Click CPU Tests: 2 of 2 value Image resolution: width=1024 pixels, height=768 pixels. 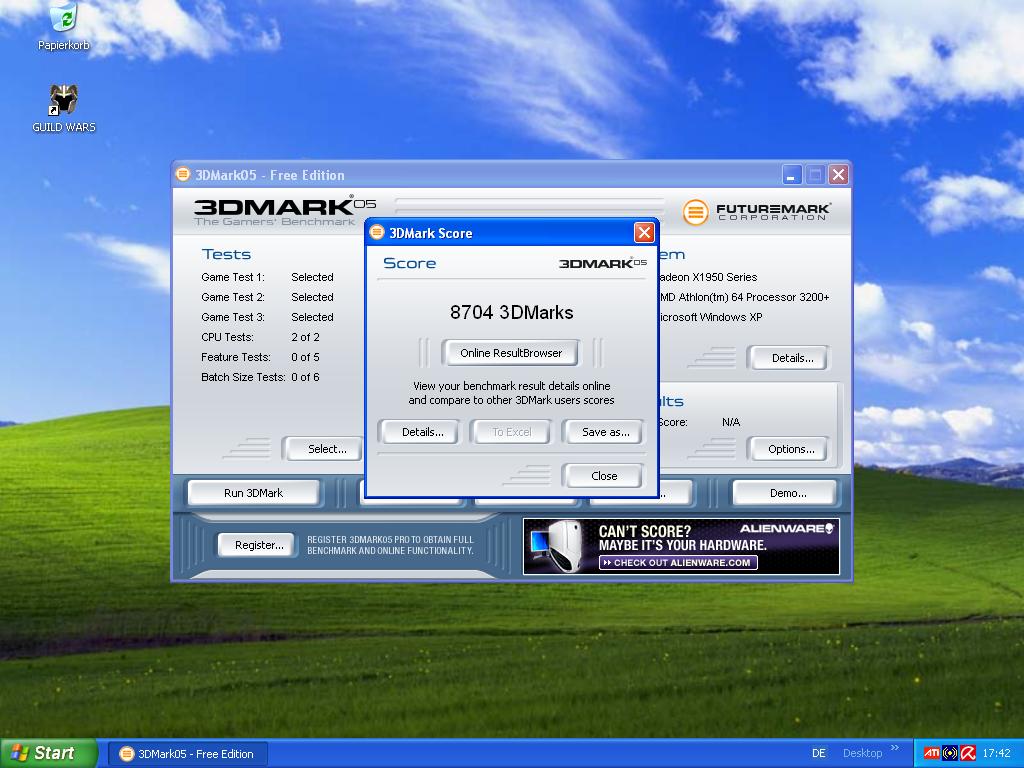(x=305, y=337)
